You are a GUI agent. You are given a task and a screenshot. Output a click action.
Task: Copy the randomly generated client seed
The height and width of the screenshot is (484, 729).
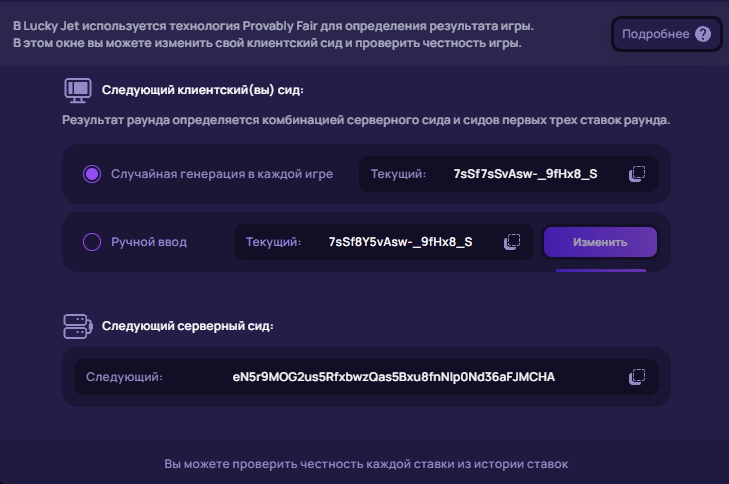click(x=637, y=174)
